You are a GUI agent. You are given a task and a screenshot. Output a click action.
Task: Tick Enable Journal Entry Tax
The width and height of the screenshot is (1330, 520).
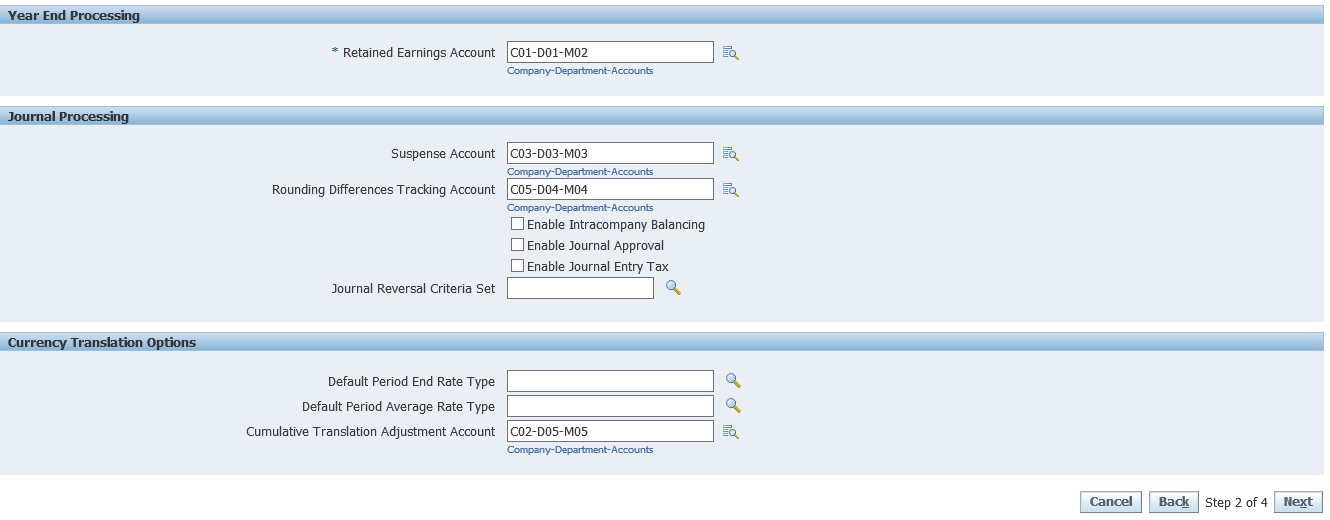coord(517,266)
